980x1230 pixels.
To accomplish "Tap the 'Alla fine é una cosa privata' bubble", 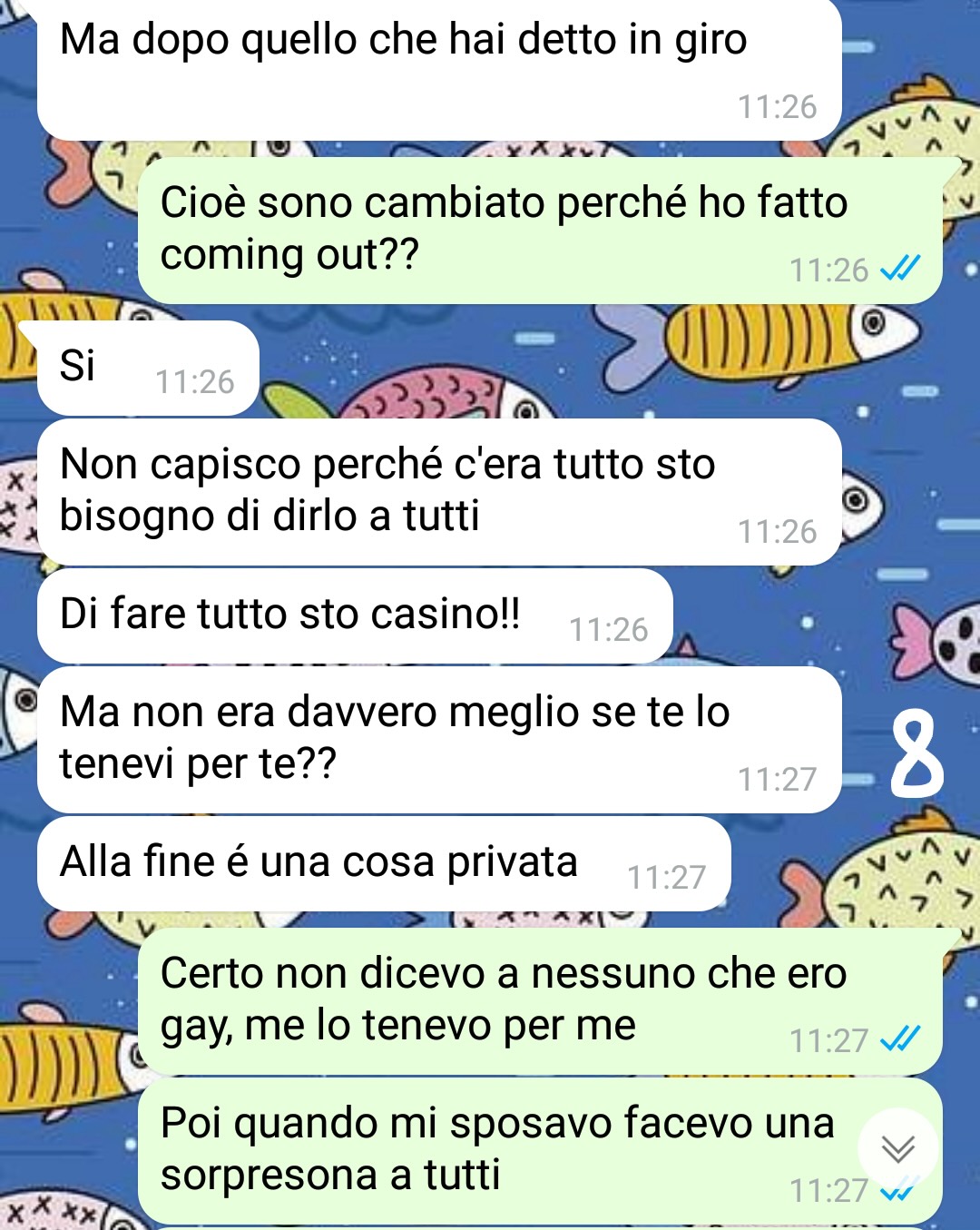I will [384, 863].
